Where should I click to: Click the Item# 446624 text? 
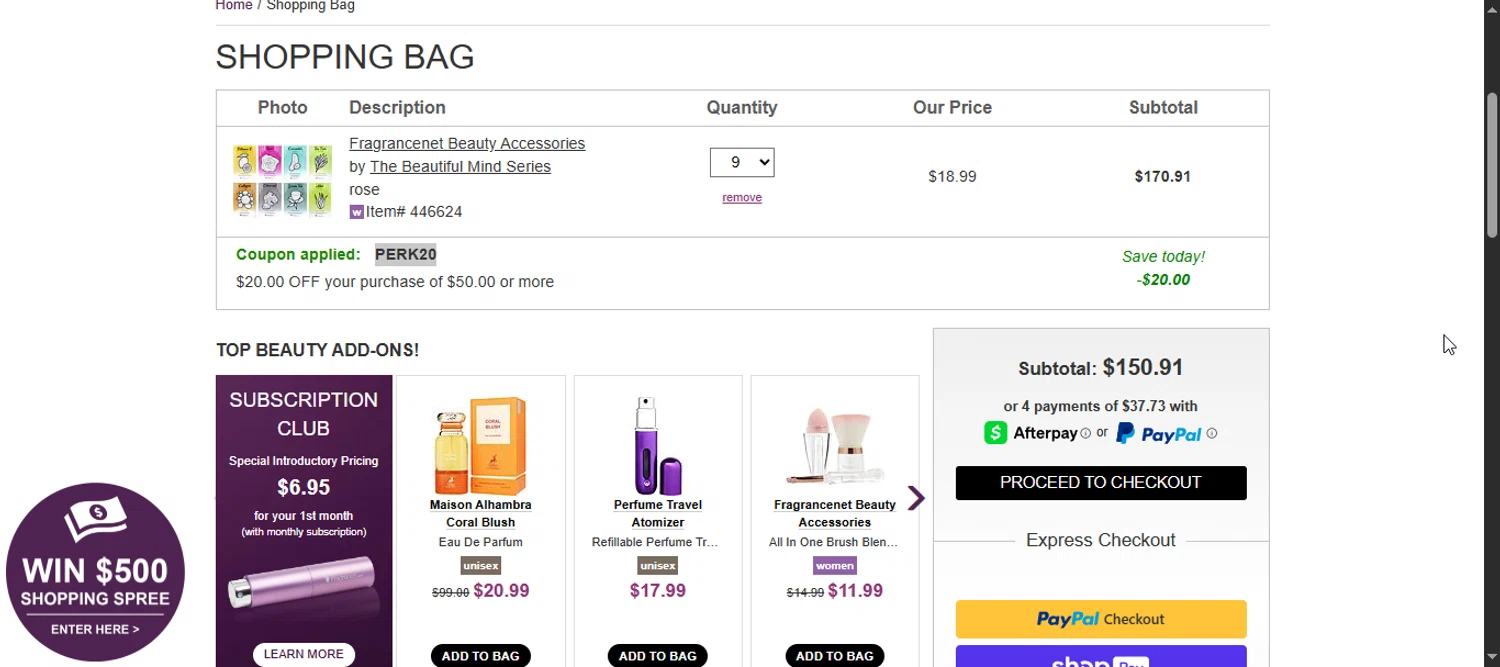click(x=414, y=212)
